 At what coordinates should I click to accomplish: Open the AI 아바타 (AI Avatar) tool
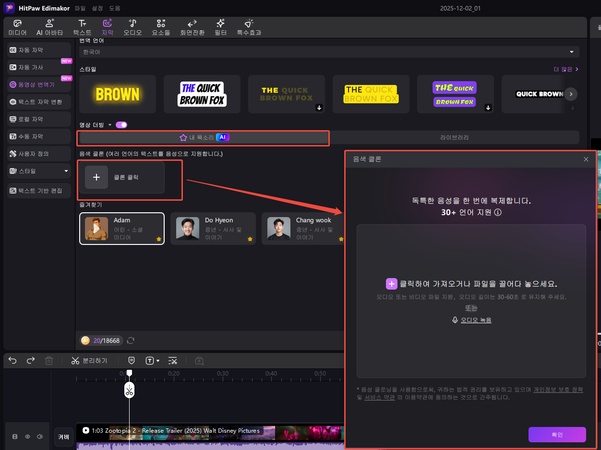point(49,27)
